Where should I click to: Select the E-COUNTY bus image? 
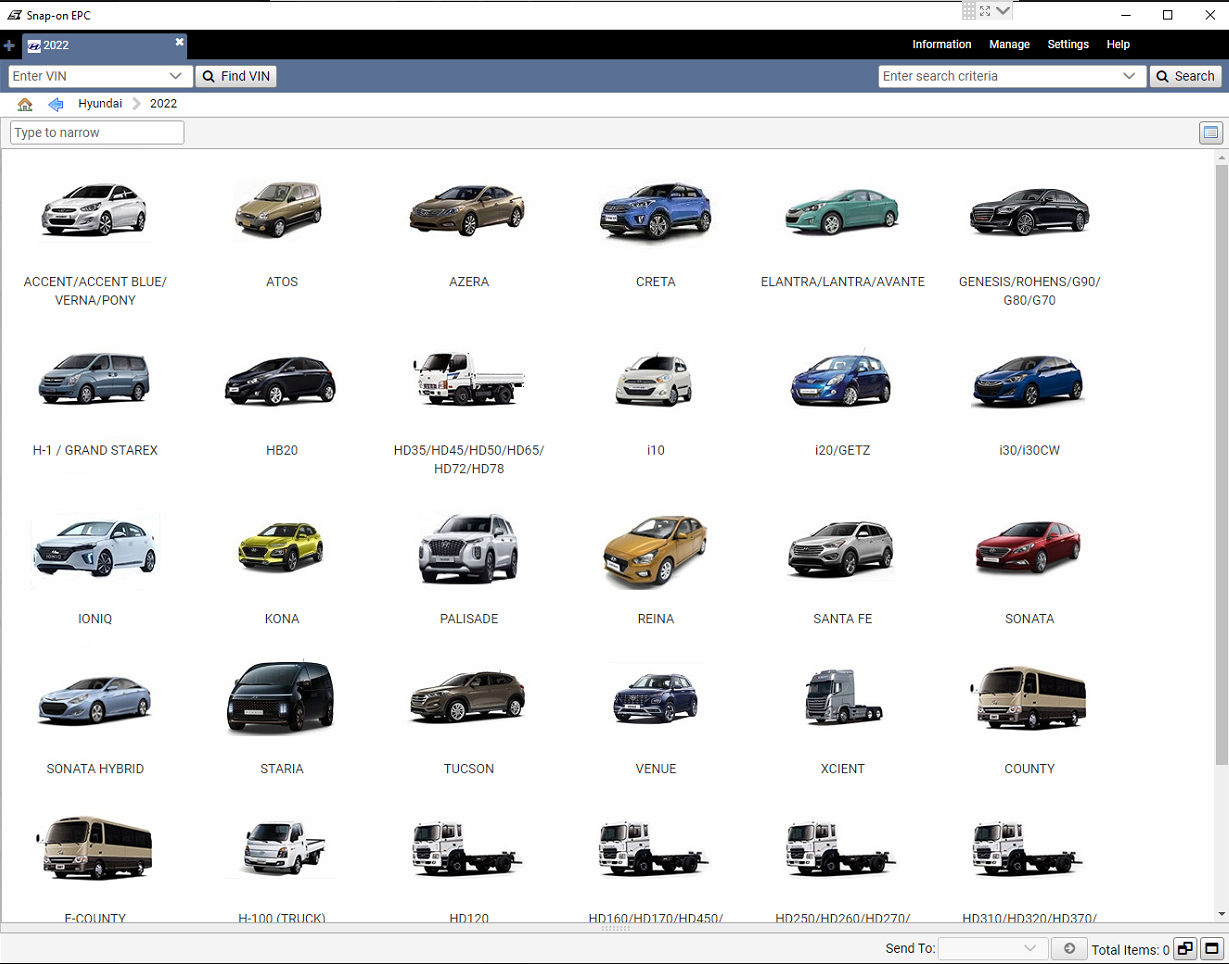coord(95,847)
